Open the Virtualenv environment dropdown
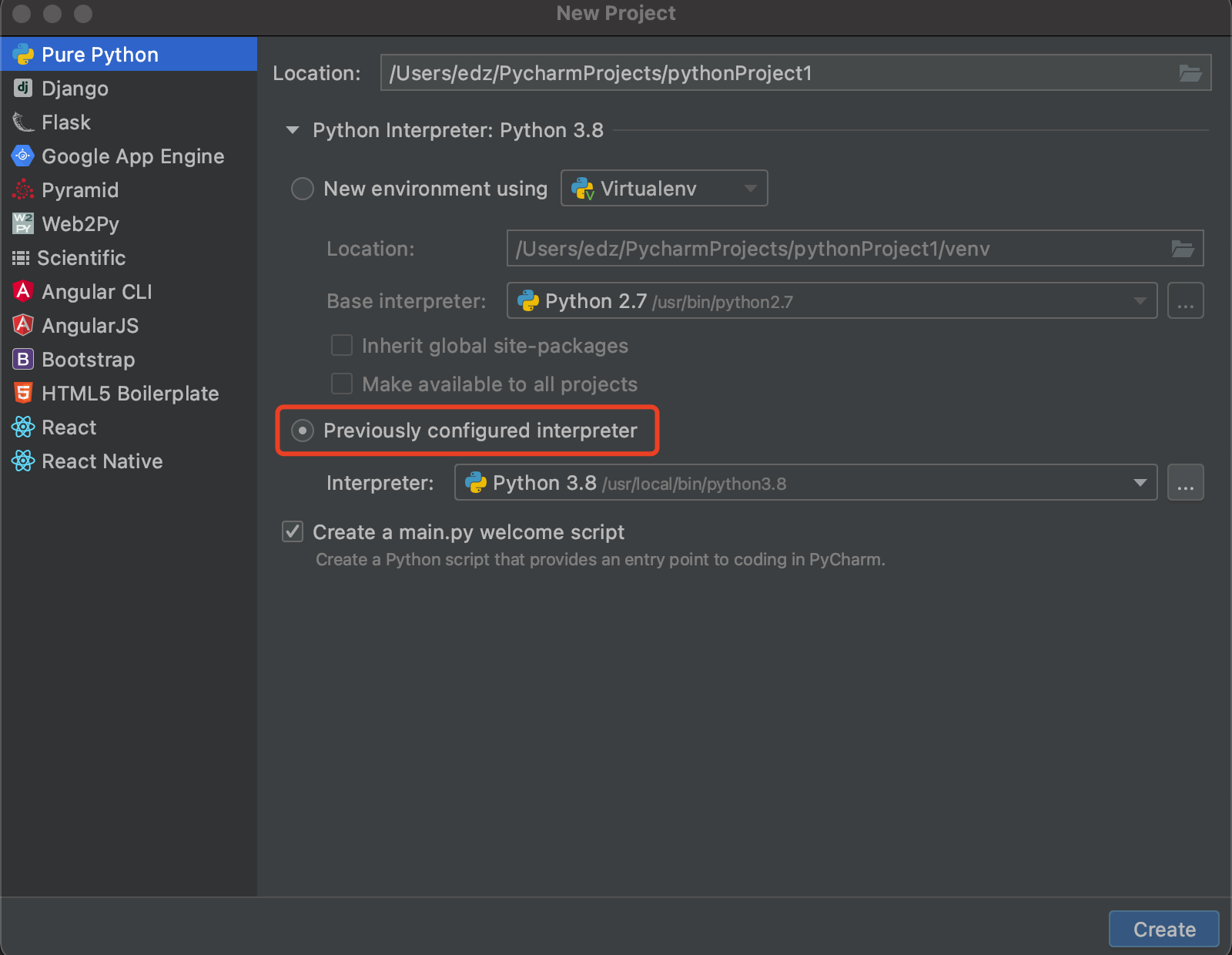This screenshot has width=1232, height=955. tap(665, 188)
